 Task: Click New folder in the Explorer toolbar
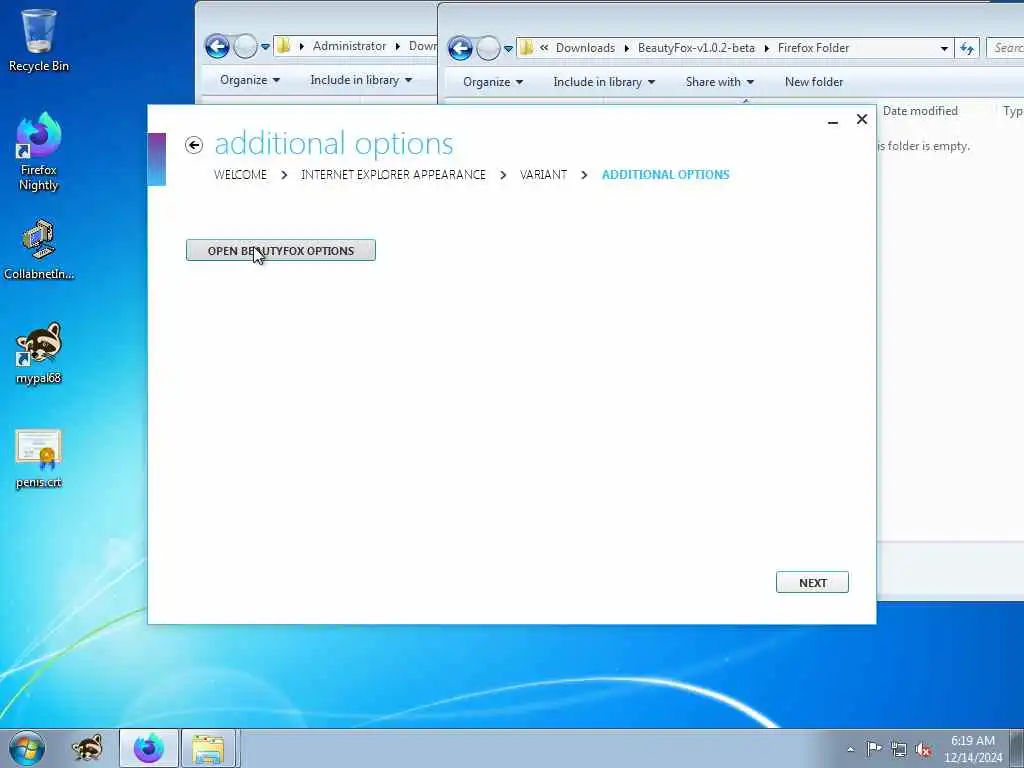tap(814, 82)
